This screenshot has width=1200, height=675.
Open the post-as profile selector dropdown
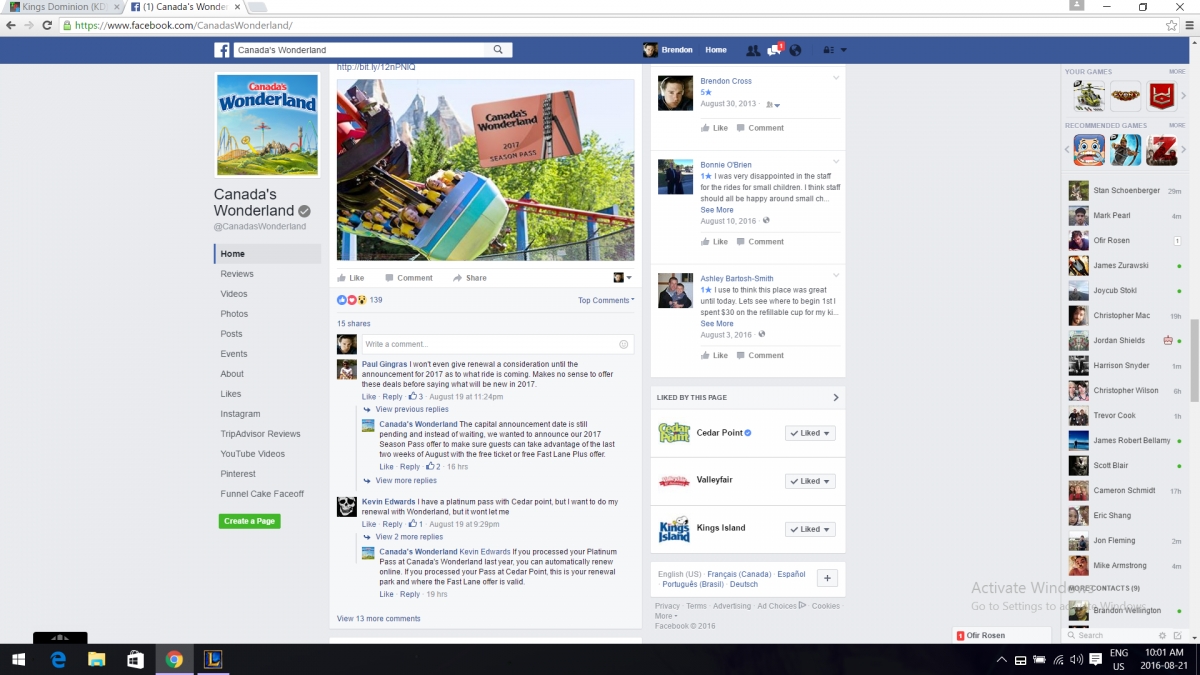point(622,278)
